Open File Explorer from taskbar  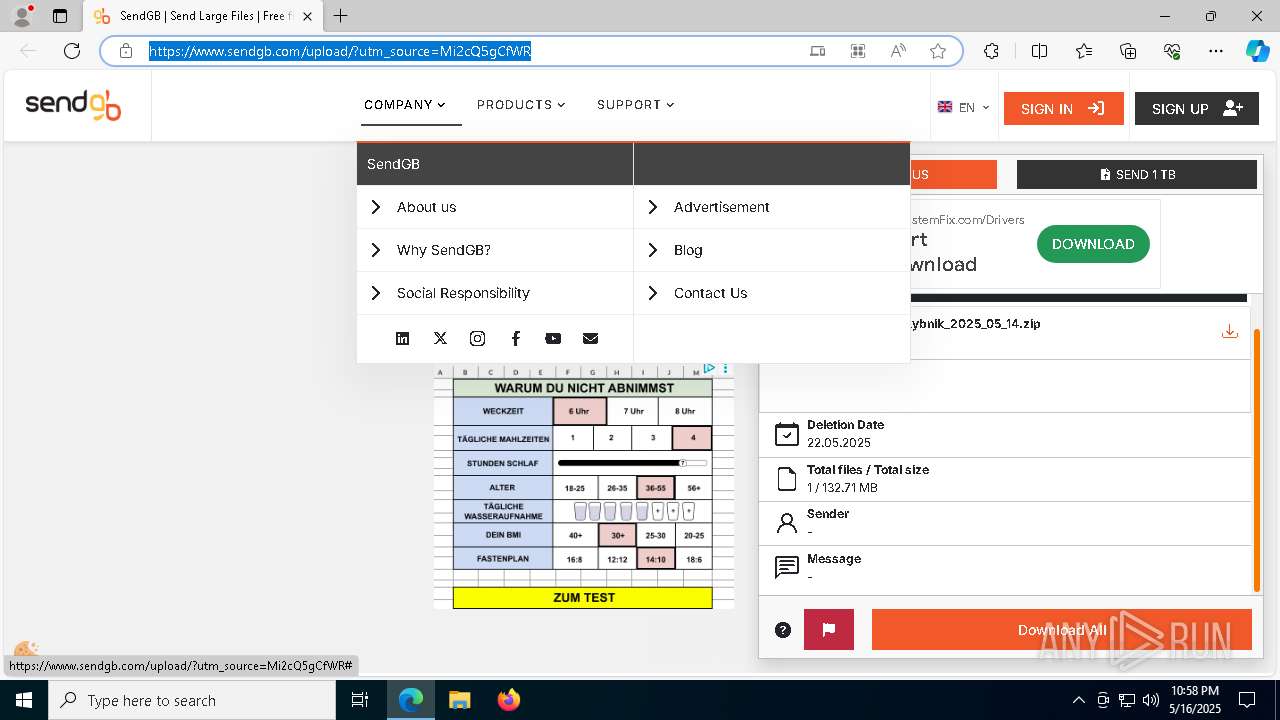[x=459, y=700]
